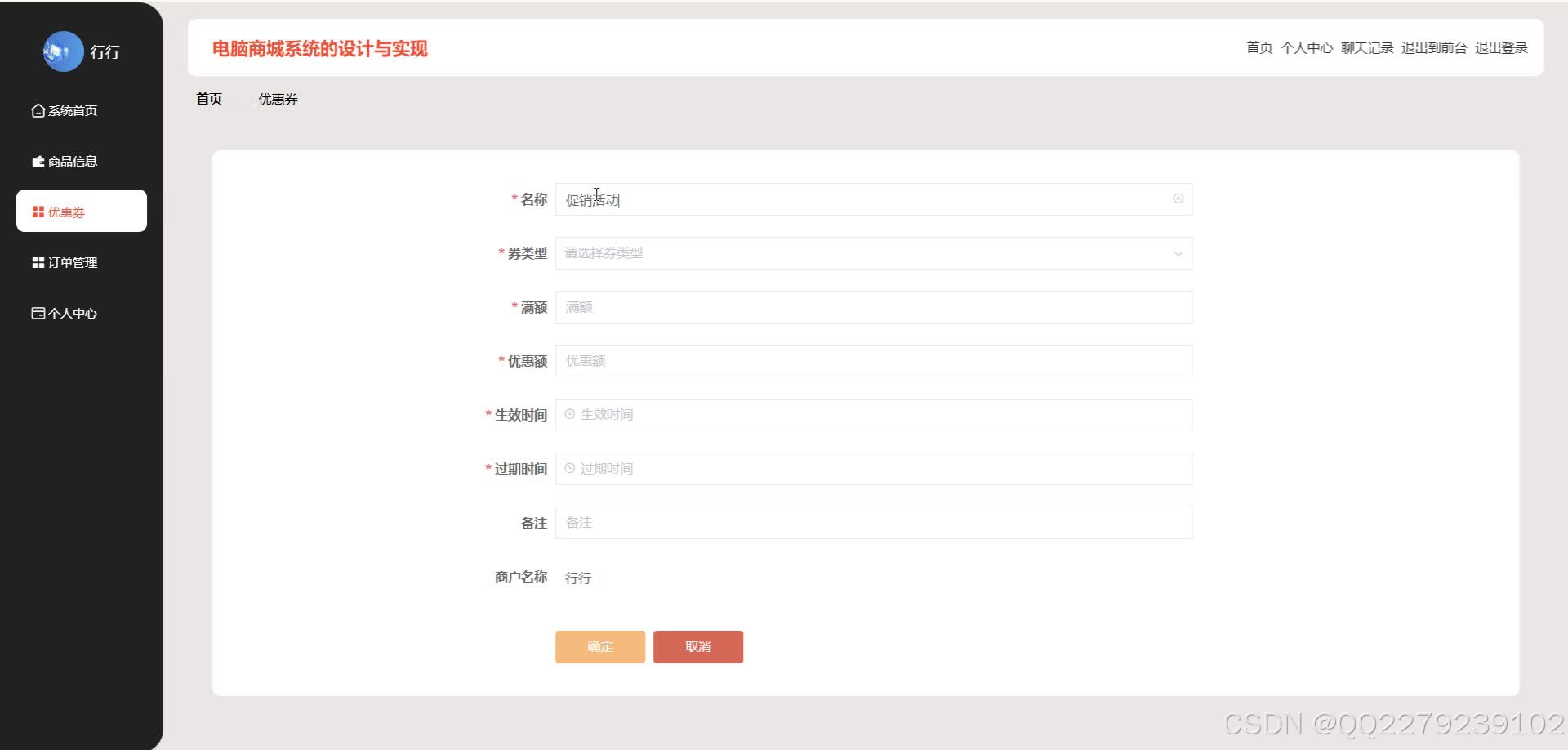Click 退出登录 to log out
This screenshot has width=1568, height=750.
1501,47
